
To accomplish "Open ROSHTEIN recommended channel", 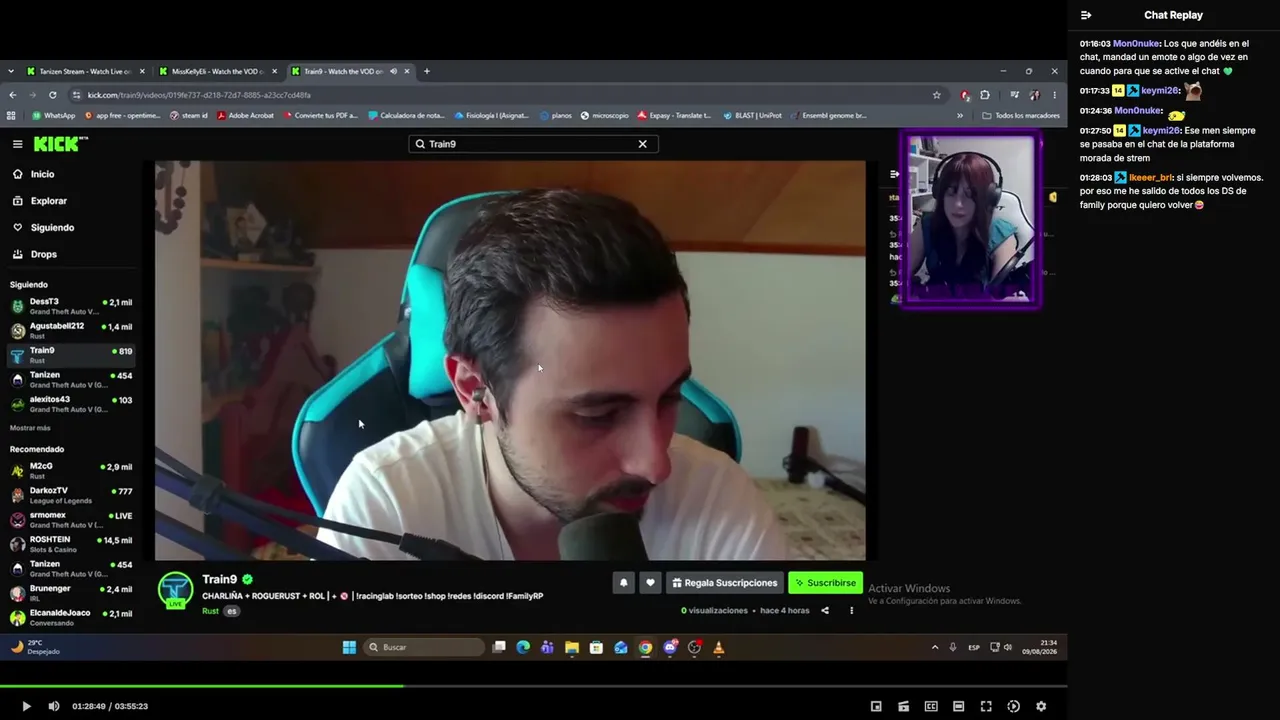I will [70, 544].
